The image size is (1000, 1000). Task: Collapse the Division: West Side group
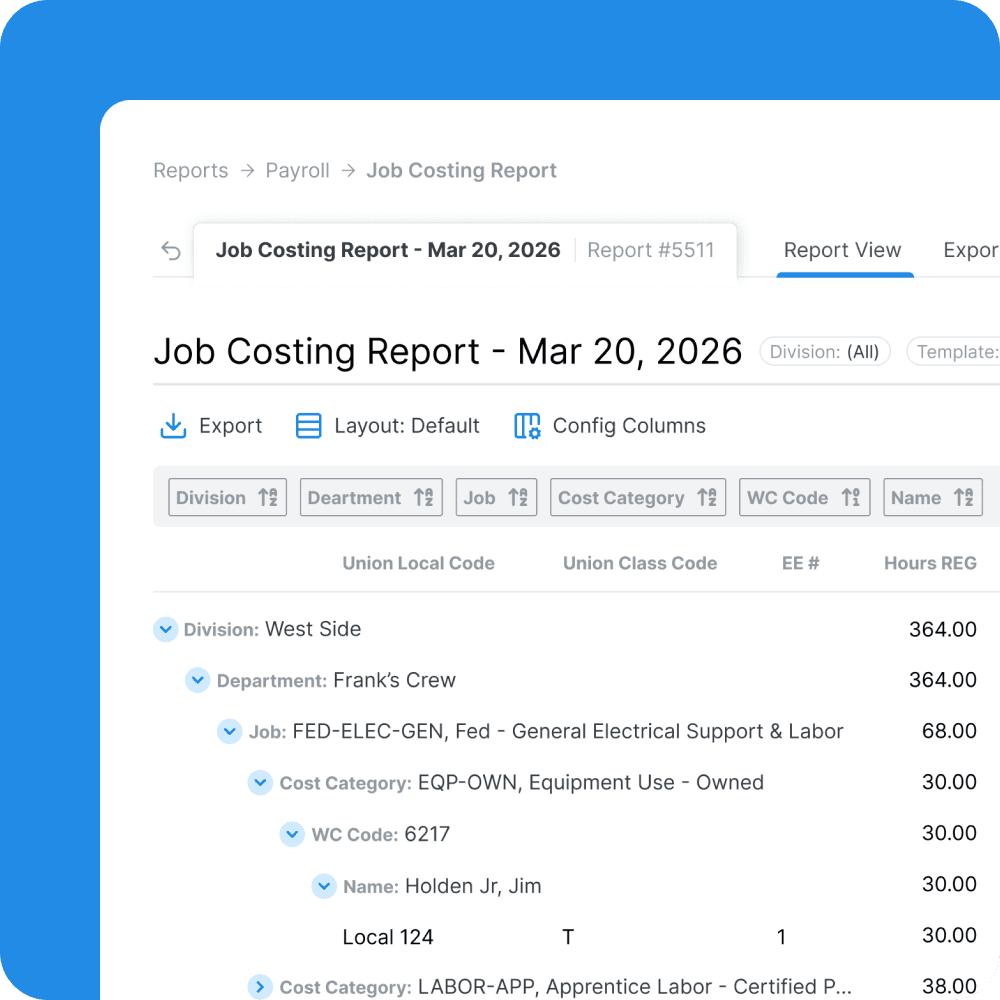(166, 629)
